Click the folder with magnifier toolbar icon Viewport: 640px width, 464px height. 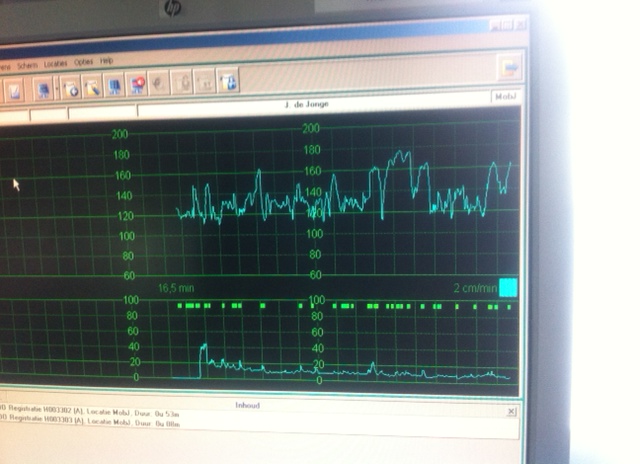tap(71, 88)
